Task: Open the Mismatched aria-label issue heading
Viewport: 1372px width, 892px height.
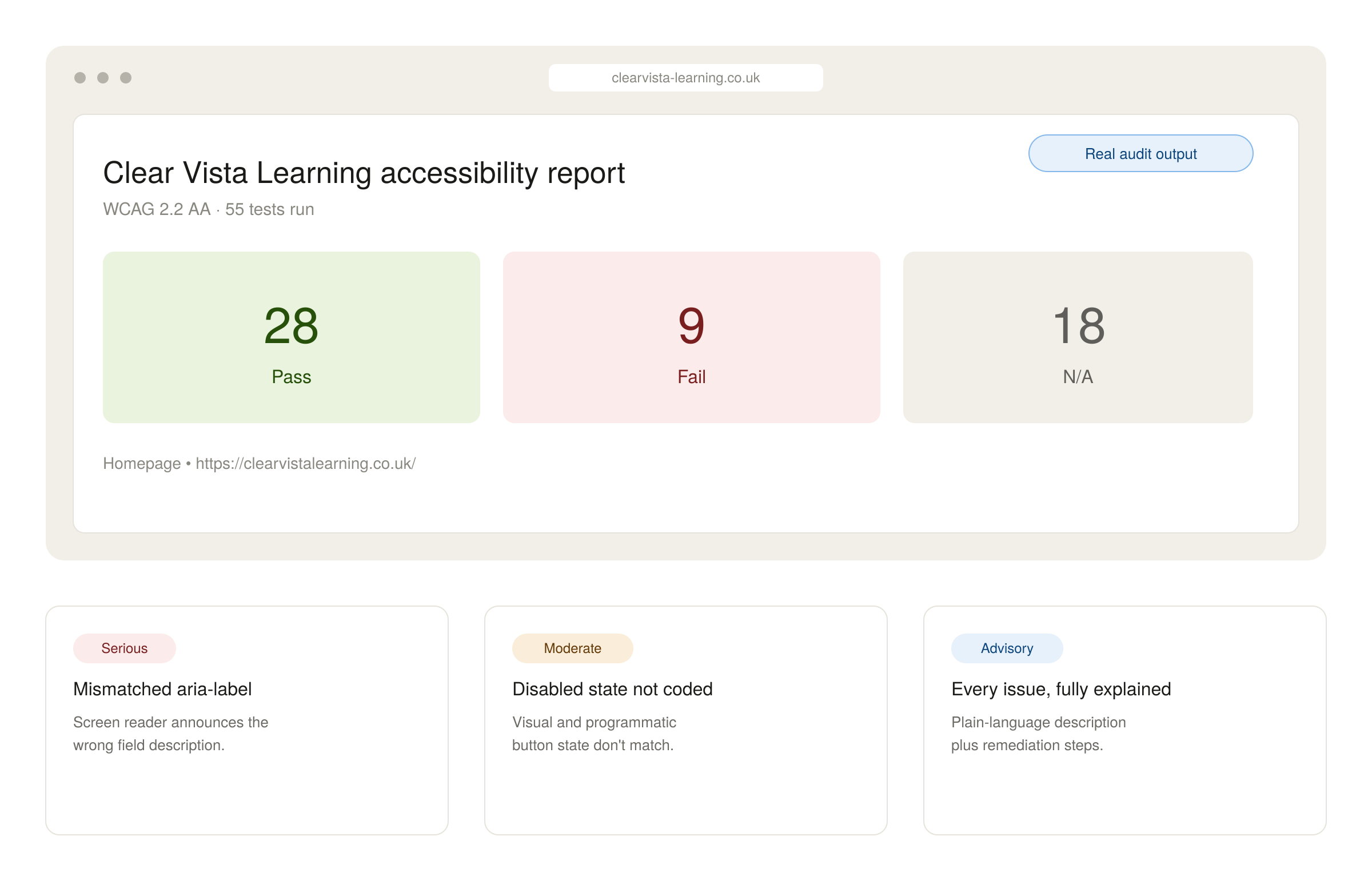Action: 162,689
